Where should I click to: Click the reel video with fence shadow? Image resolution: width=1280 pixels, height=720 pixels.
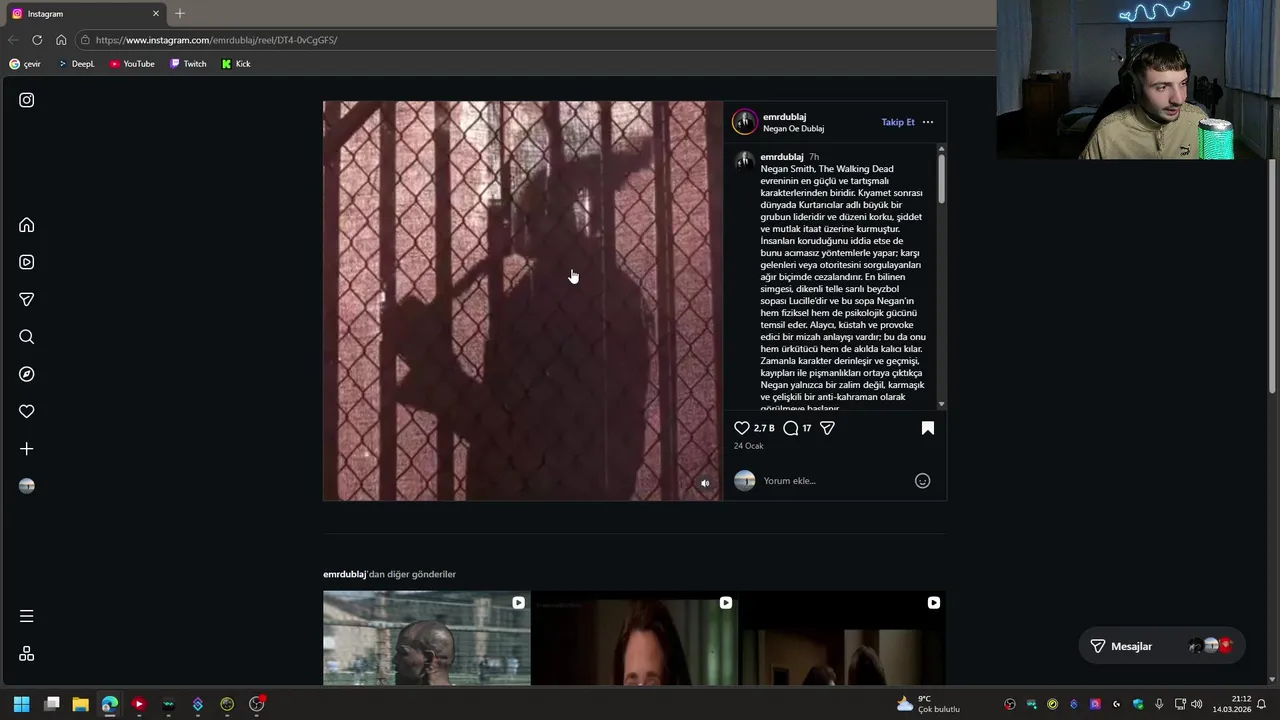522,300
